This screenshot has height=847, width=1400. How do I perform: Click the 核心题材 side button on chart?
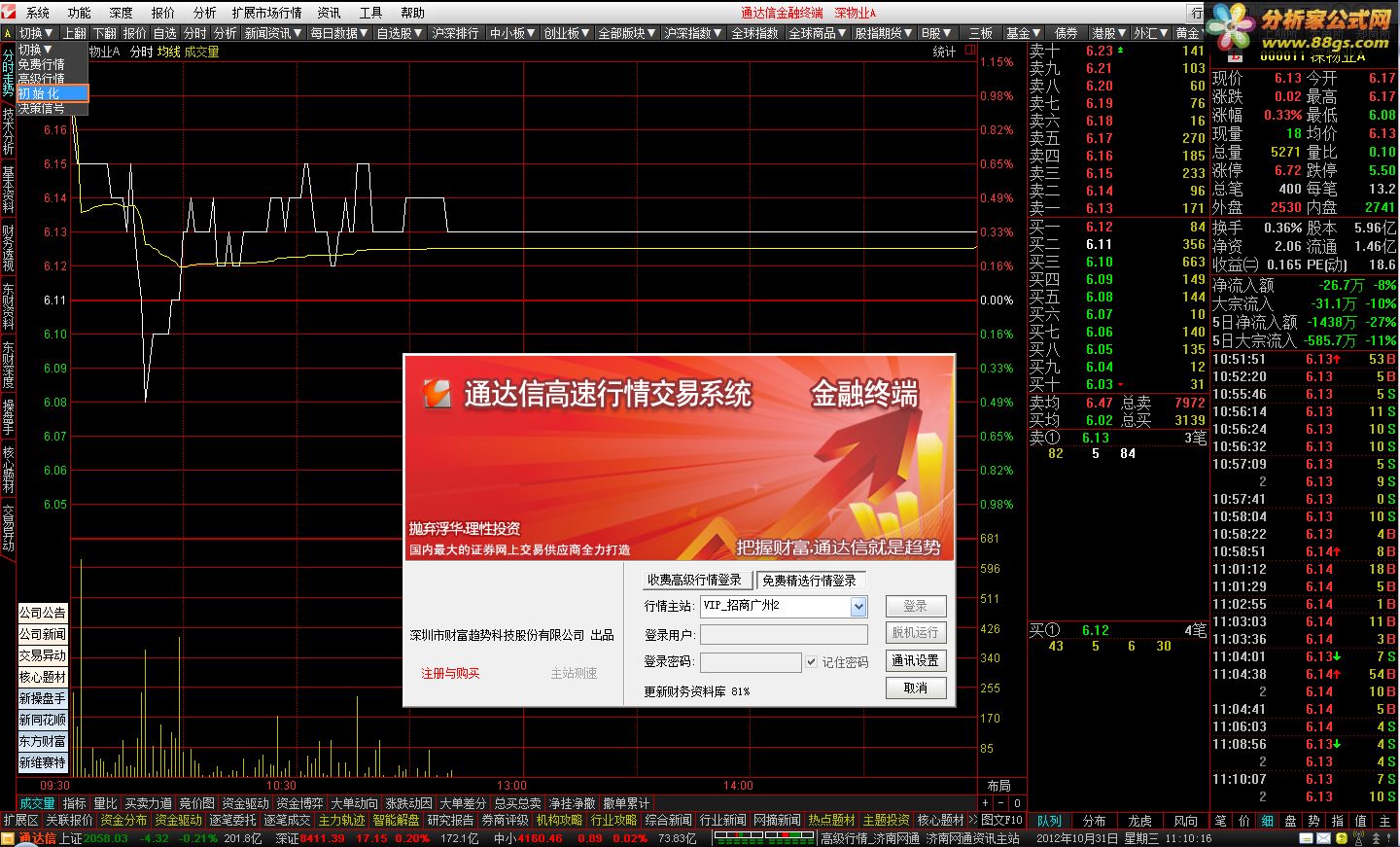tap(43, 677)
